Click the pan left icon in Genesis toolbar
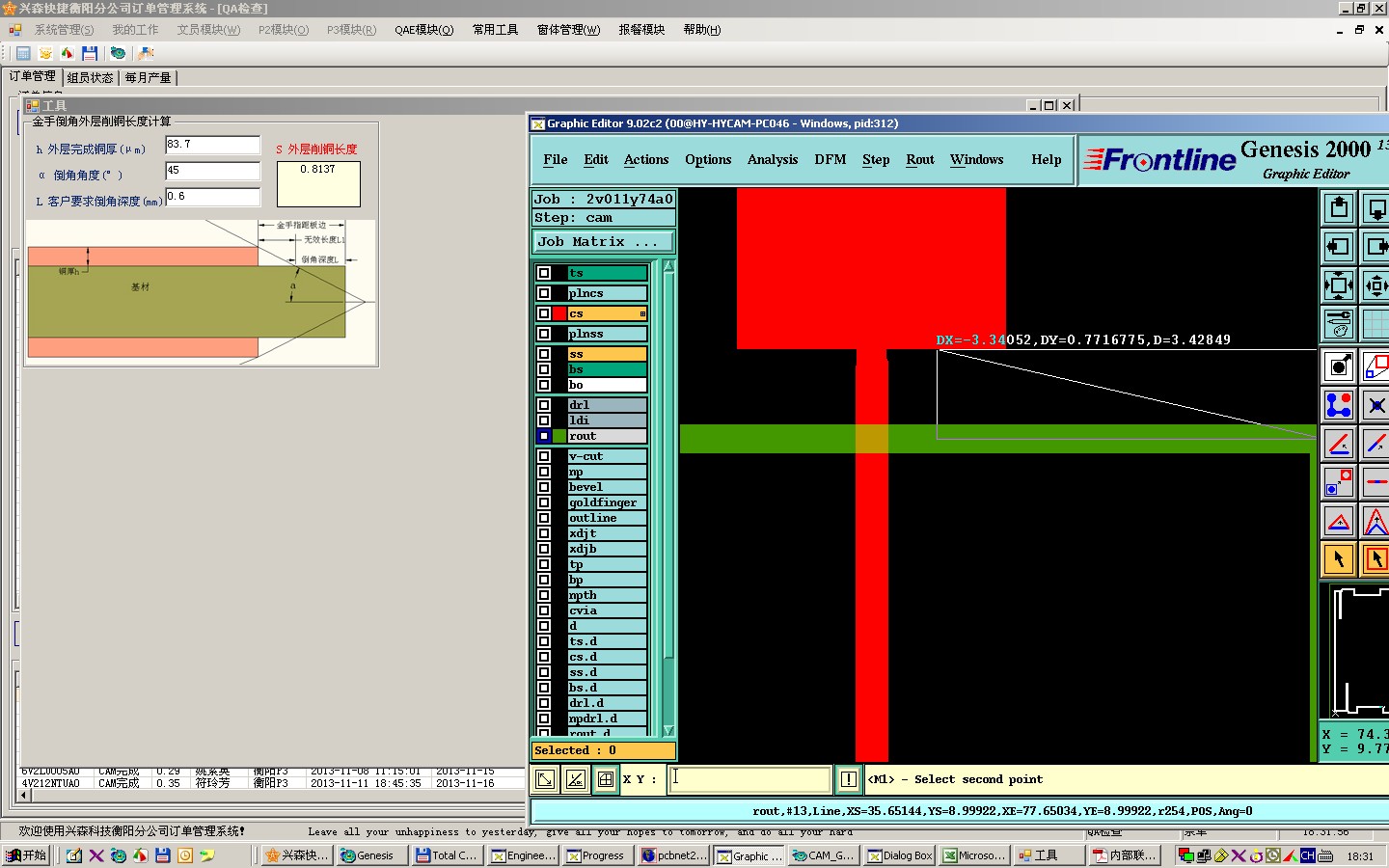 [1338, 247]
